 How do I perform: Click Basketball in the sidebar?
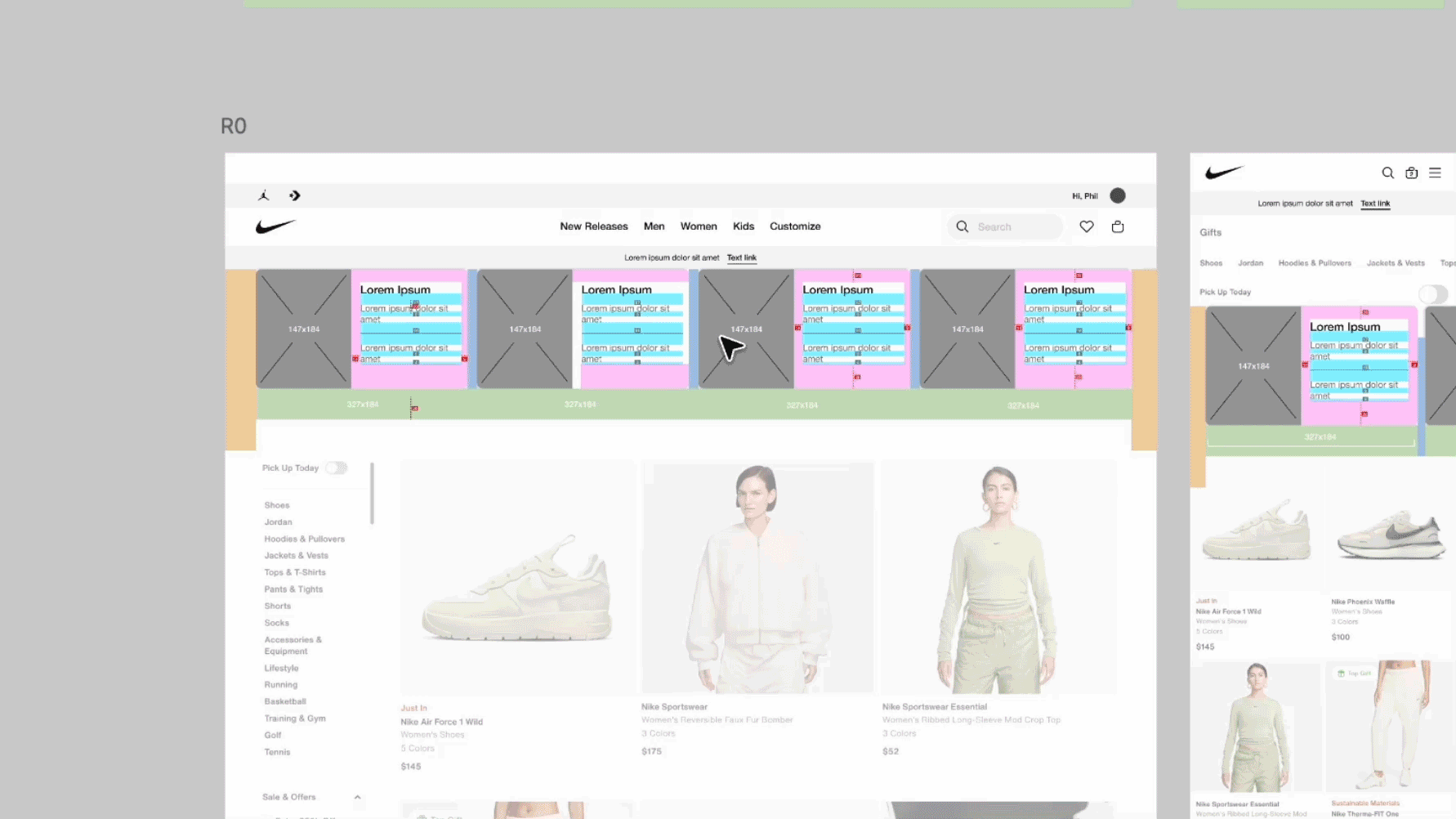pyautogui.click(x=285, y=701)
